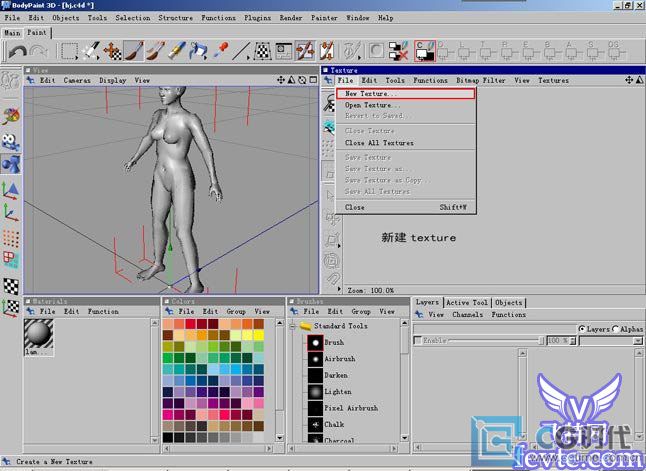The image size is (646, 471).
Task: Select the rectangle selection tool in the toolbar
Action: tap(69, 50)
